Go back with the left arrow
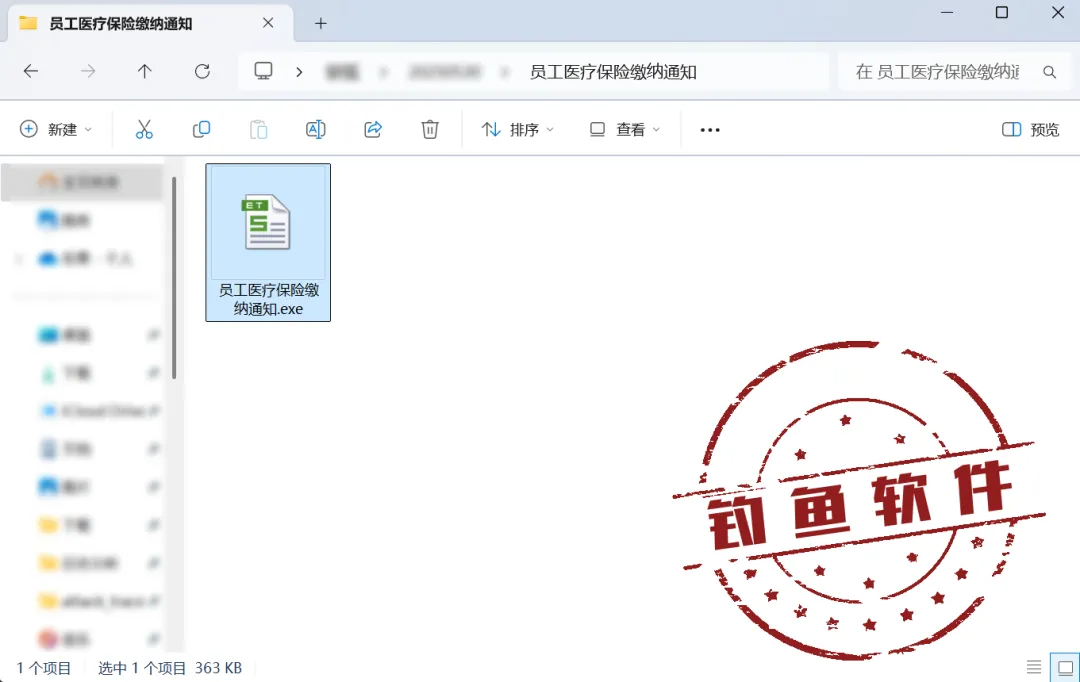Viewport: 1080px width, 682px height. coord(31,71)
